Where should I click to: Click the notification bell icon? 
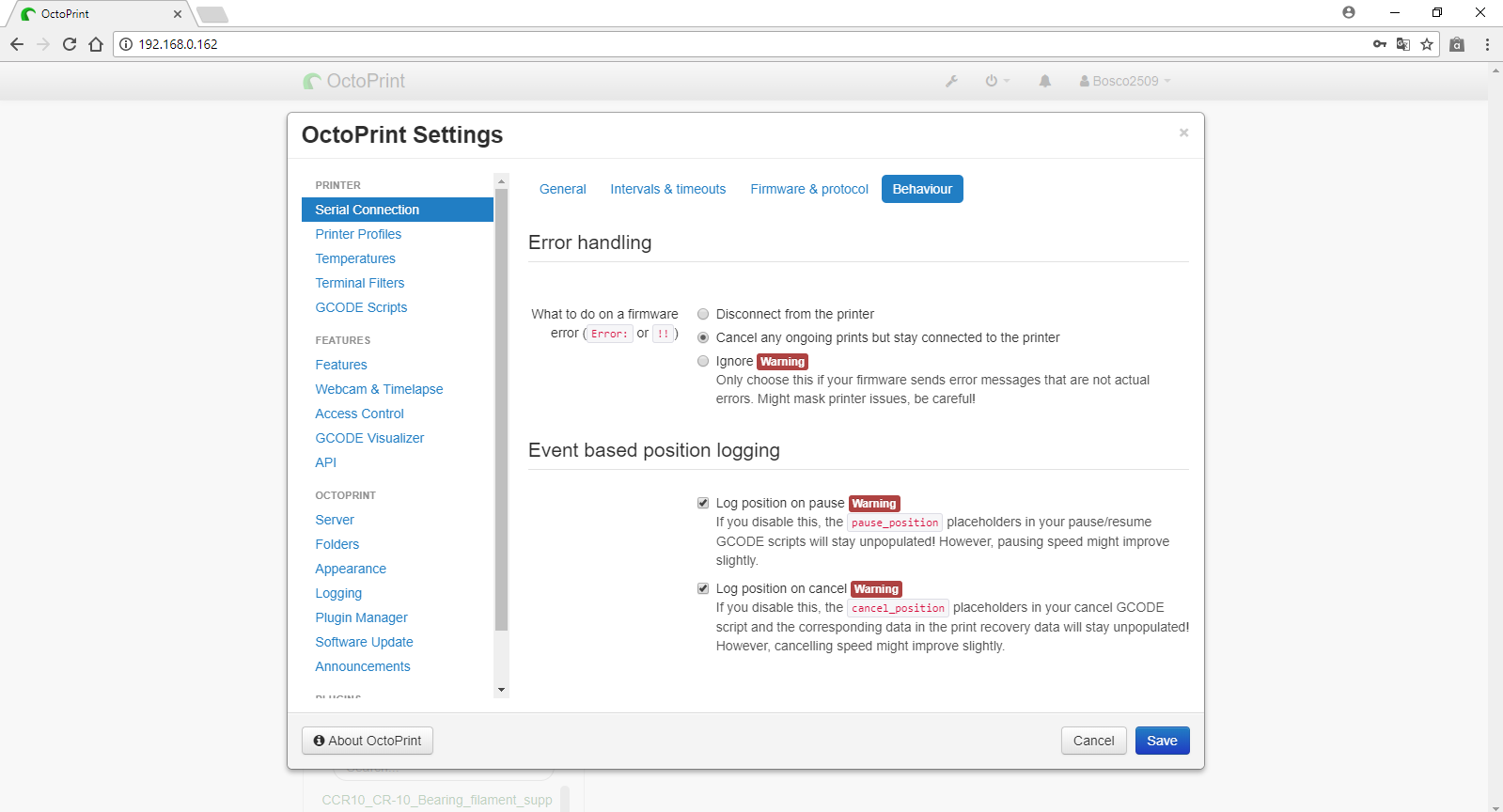[1044, 81]
